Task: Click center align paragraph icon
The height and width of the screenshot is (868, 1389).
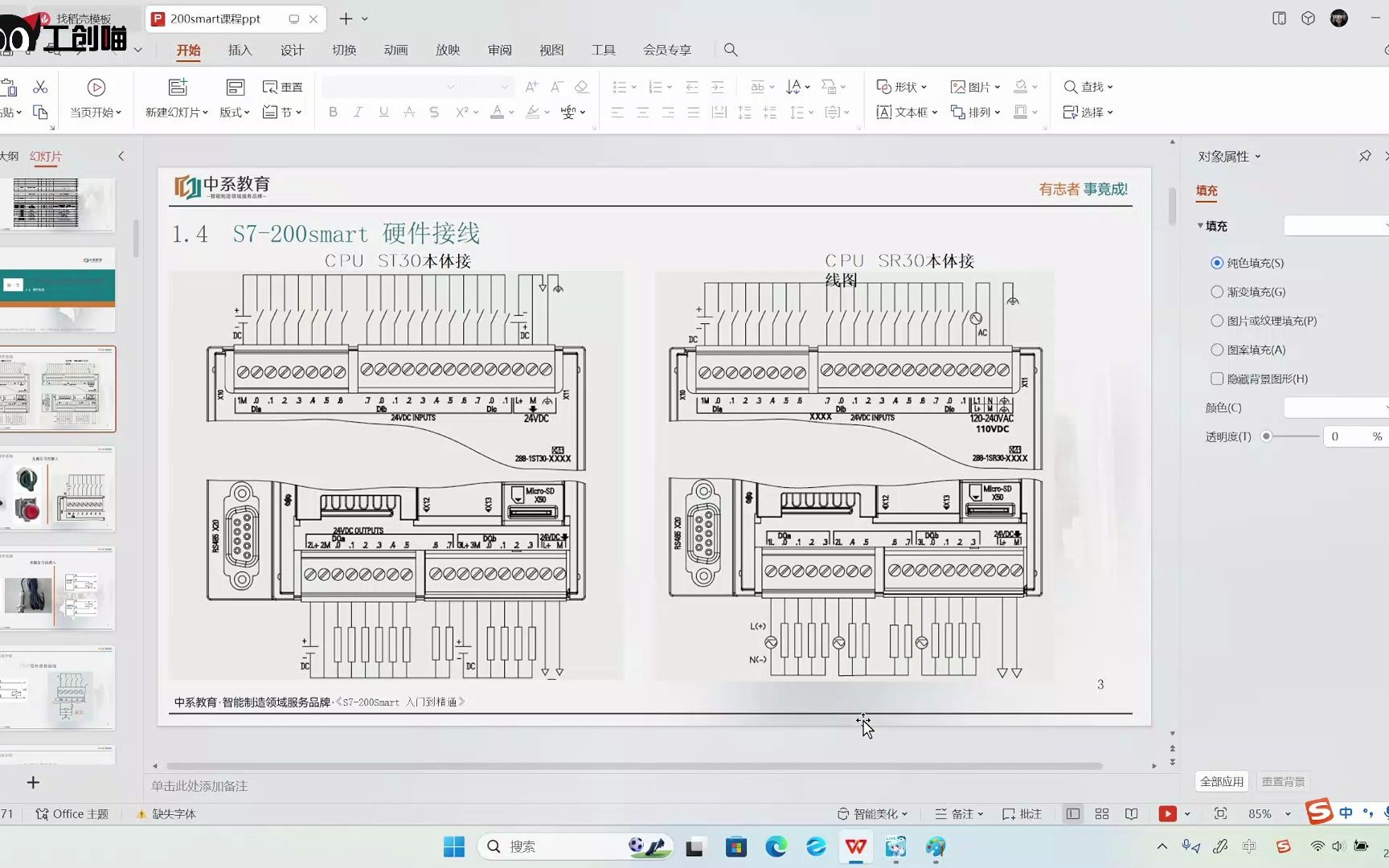Action: point(643,113)
